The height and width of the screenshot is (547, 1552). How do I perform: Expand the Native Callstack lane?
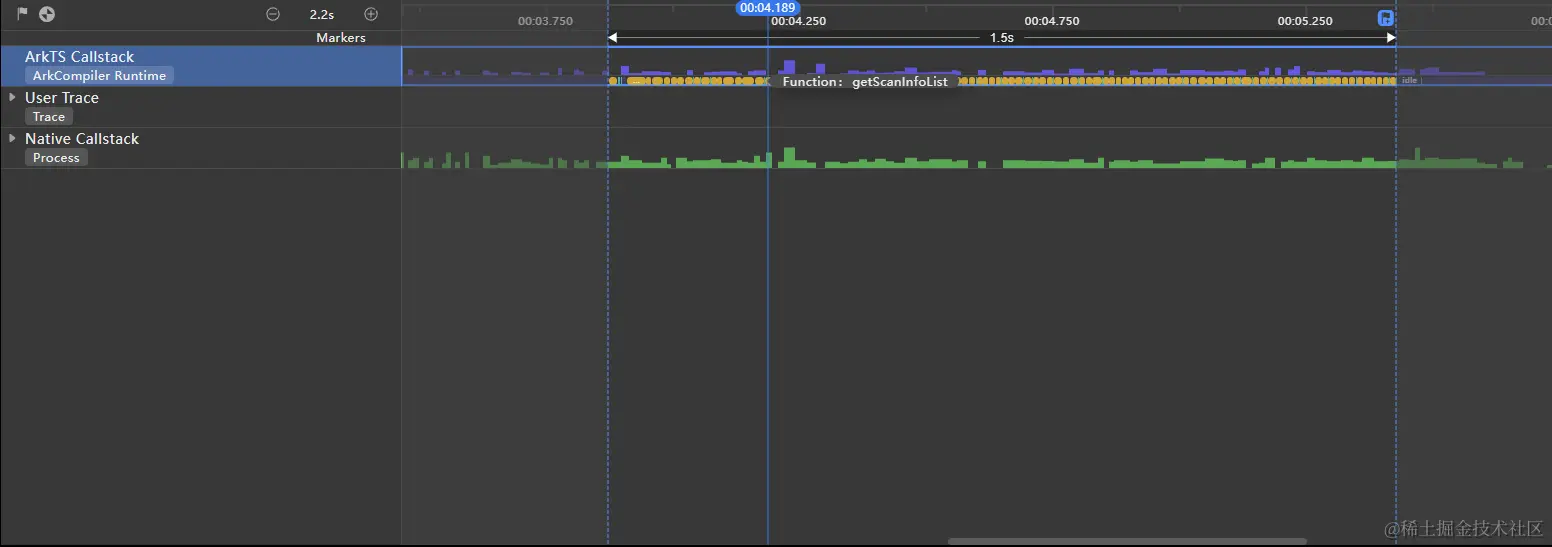(12, 138)
